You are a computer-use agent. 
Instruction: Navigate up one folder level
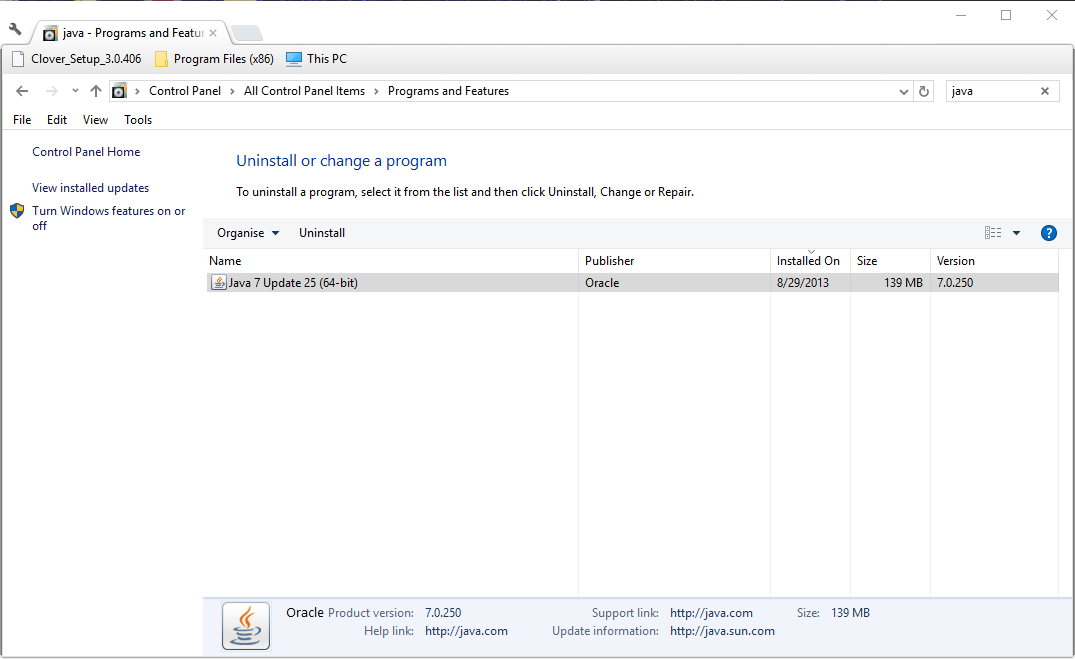click(96, 91)
